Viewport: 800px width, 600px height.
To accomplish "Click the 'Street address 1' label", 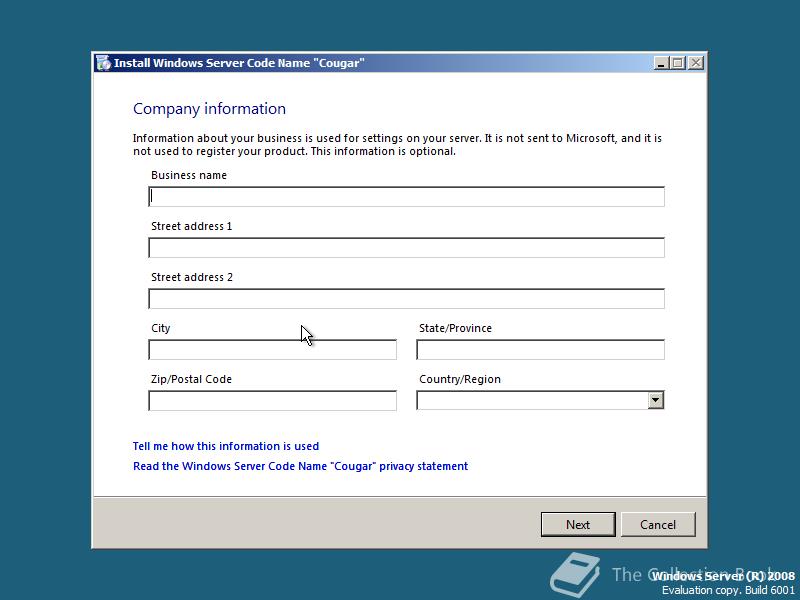I will coord(191,226).
